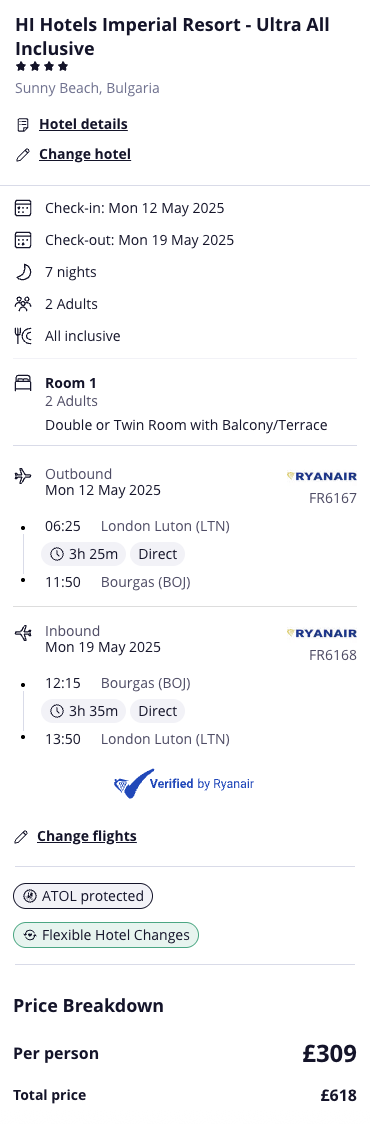370x1124 pixels.
Task: Click the Verified by Ryanair logo
Action: coord(184,784)
